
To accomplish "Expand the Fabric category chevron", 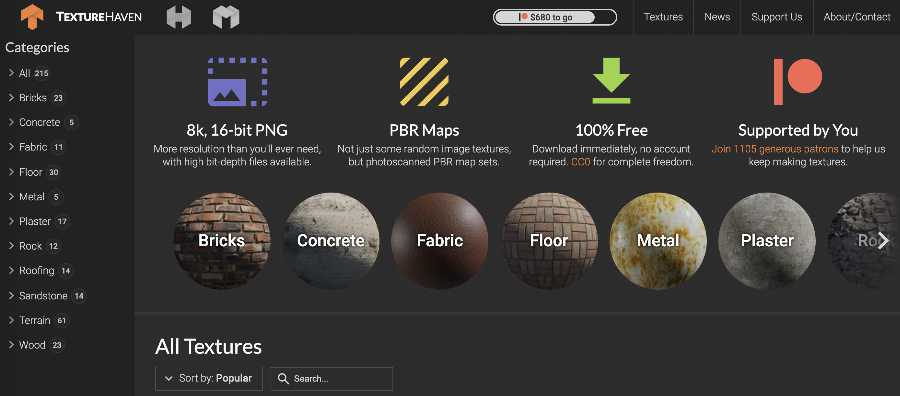I will point(11,147).
